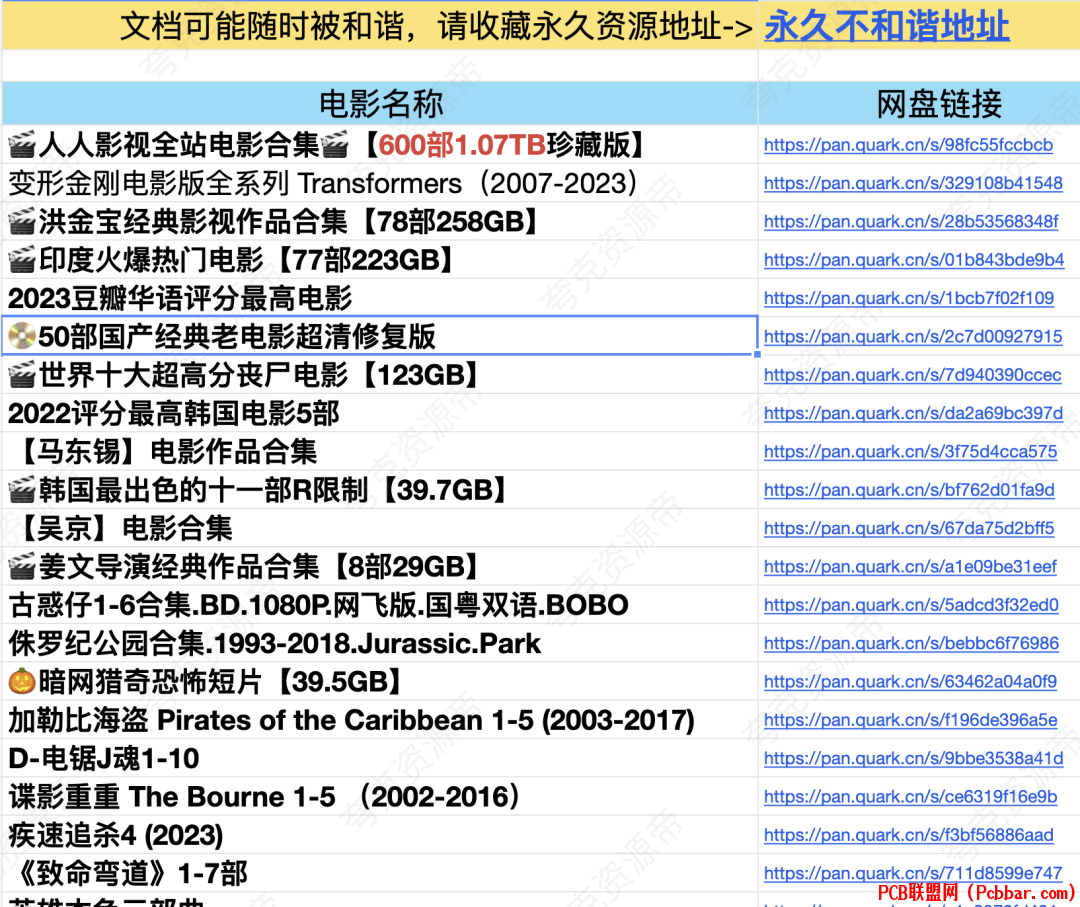Open link ending 3f75d4cca575
This screenshot has height=907, width=1080.
[x=911, y=452]
